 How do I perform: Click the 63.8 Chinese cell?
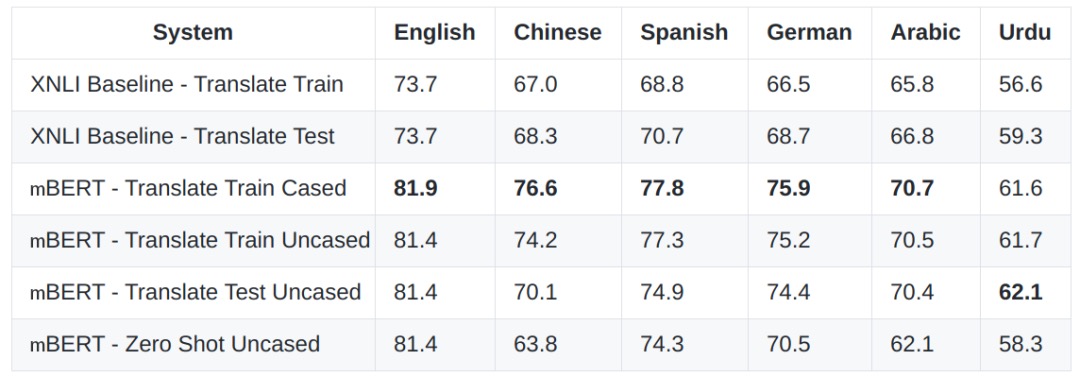(x=535, y=344)
